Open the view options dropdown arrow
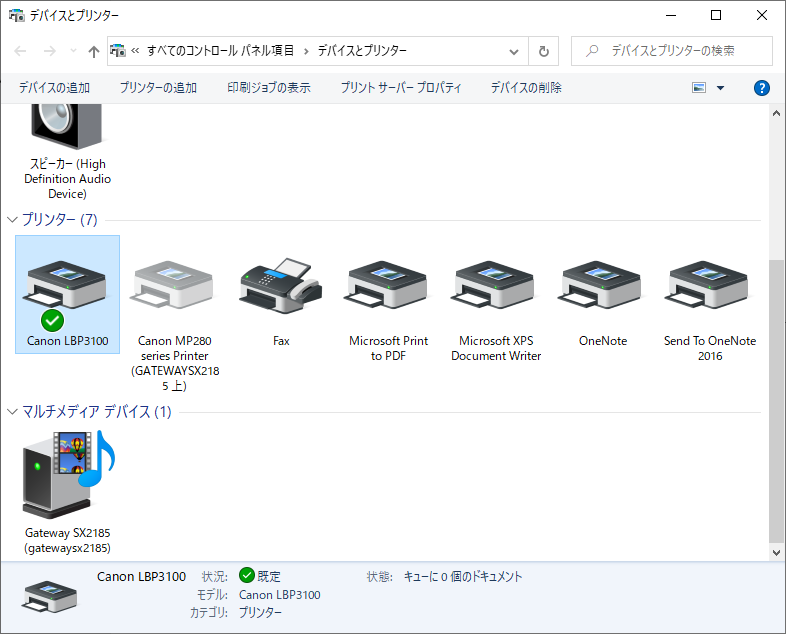The image size is (786, 634). tap(720, 88)
